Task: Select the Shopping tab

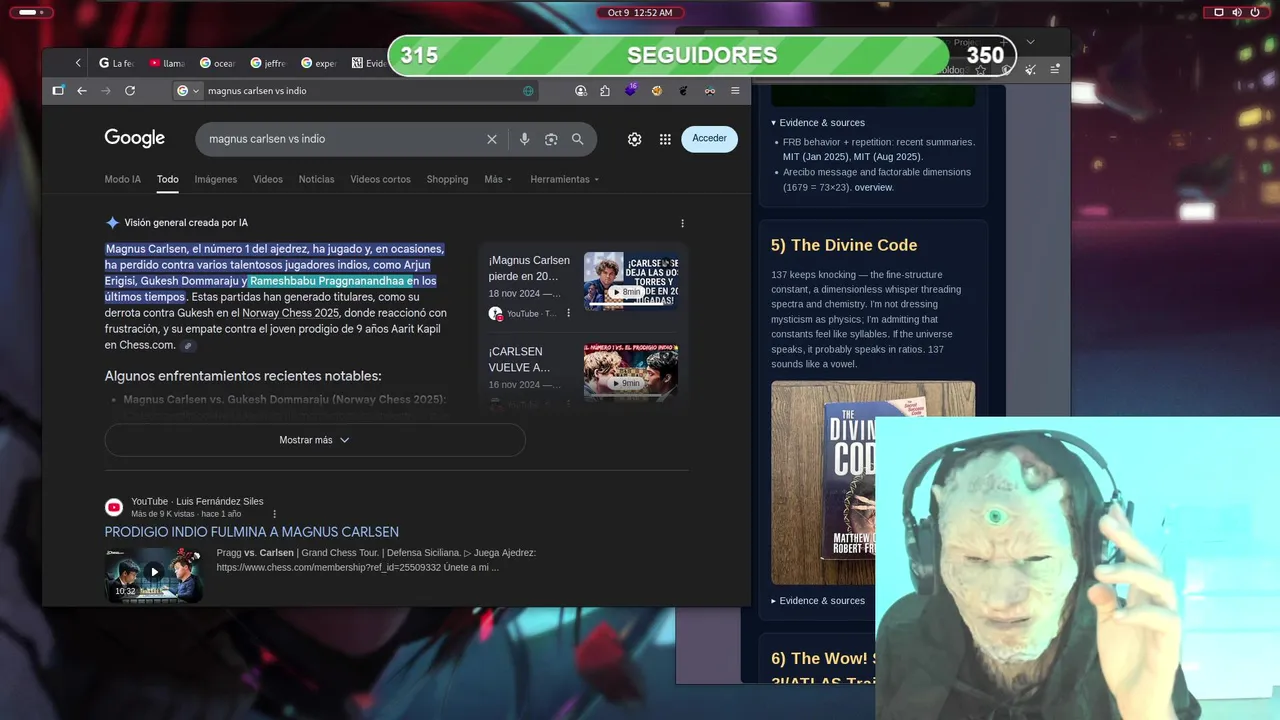Action: 447,179
